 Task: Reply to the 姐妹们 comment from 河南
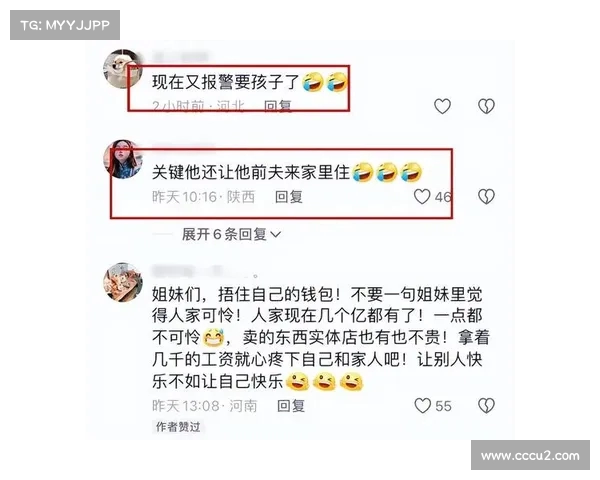291,406
